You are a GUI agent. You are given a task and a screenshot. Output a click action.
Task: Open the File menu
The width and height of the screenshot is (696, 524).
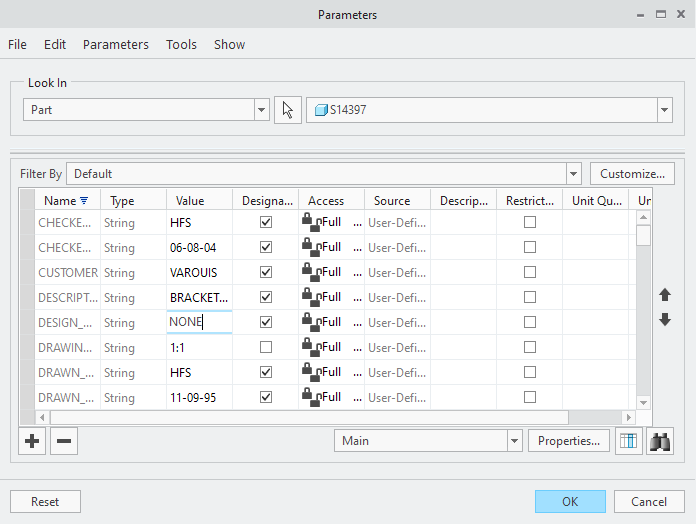17,44
